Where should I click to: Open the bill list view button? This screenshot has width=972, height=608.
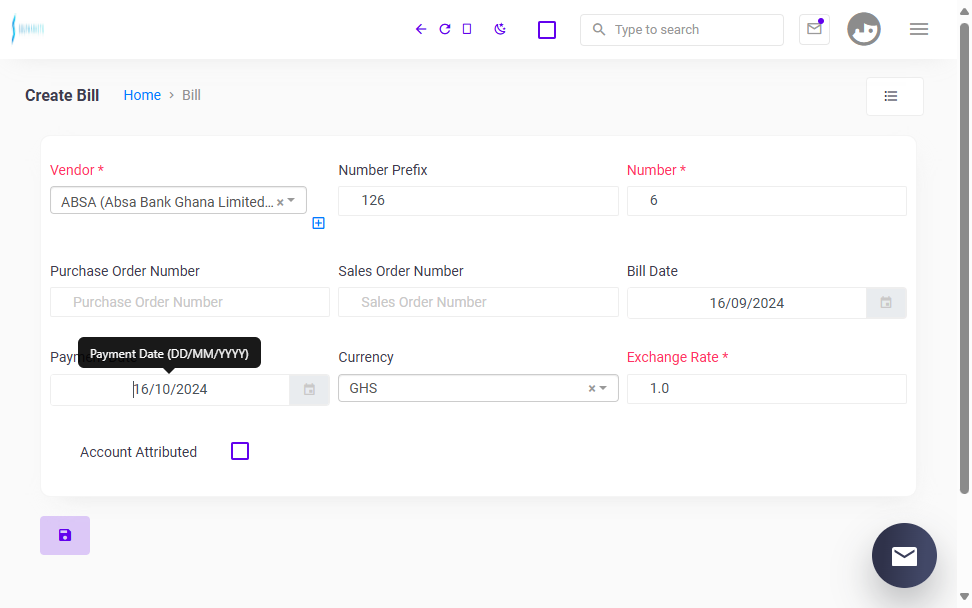coord(894,96)
